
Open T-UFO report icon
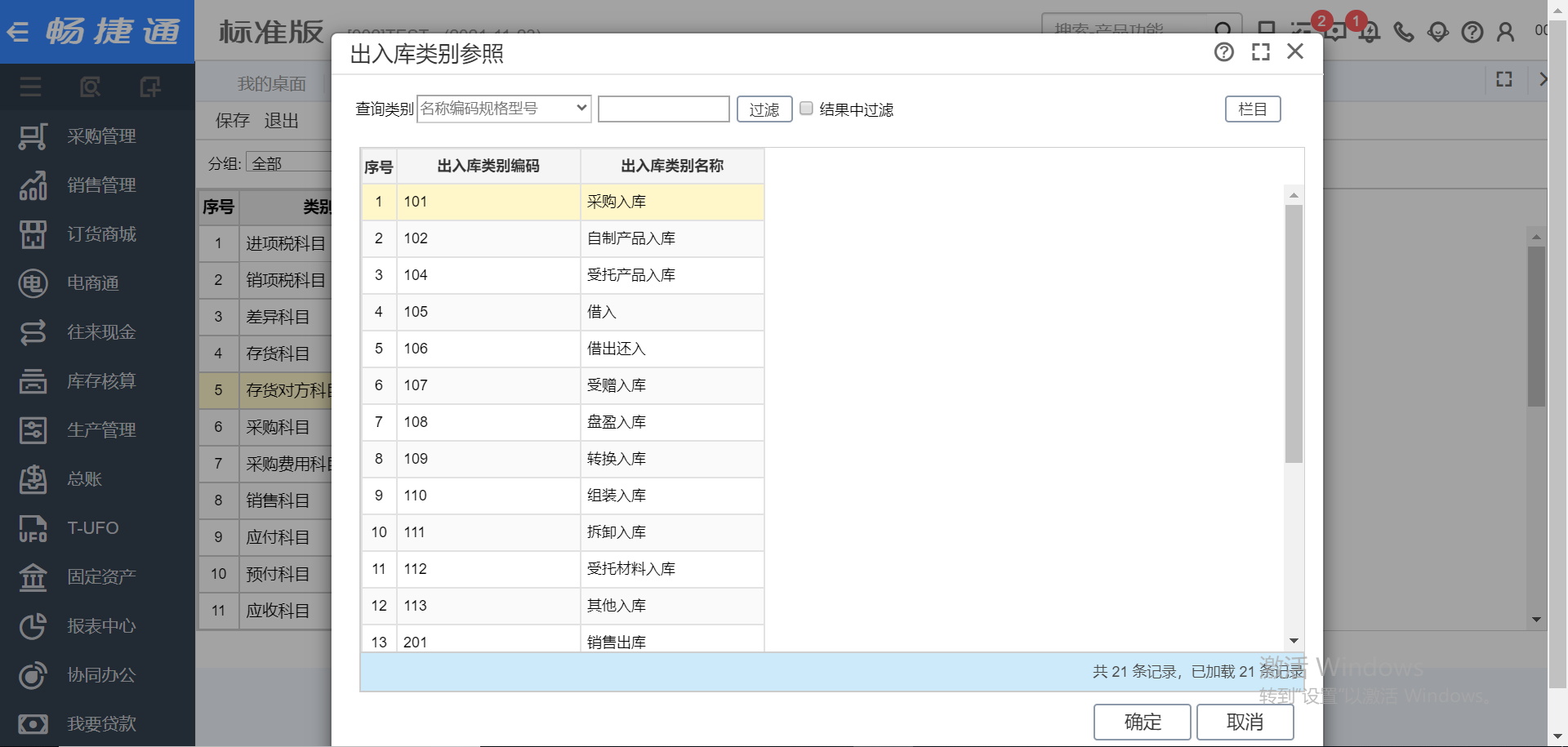tap(33, 528)
